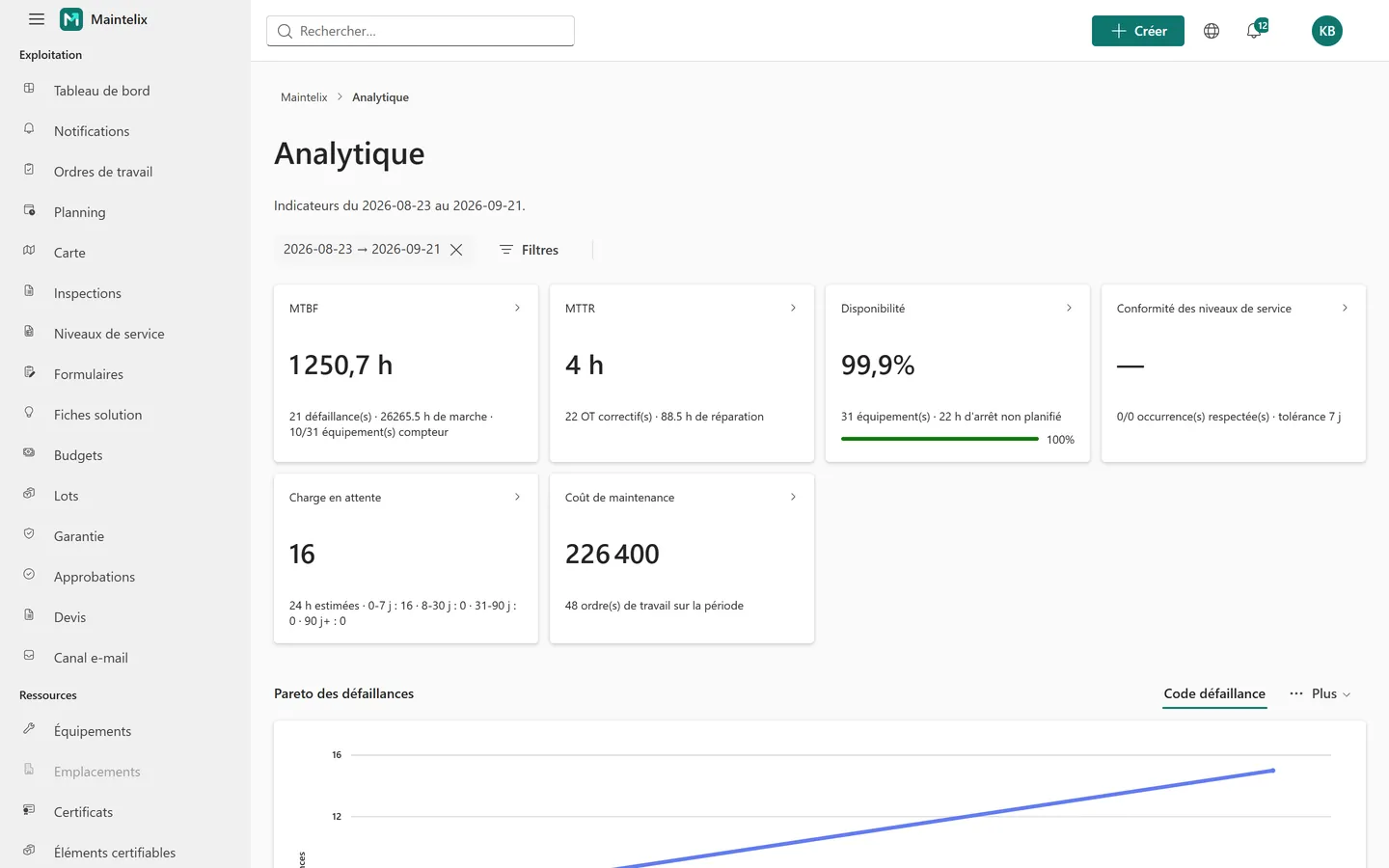Image resolution: width=1389 pixels, height=868 pixels.
Task: Open the language globe icon
Action: pos(1212,31)
